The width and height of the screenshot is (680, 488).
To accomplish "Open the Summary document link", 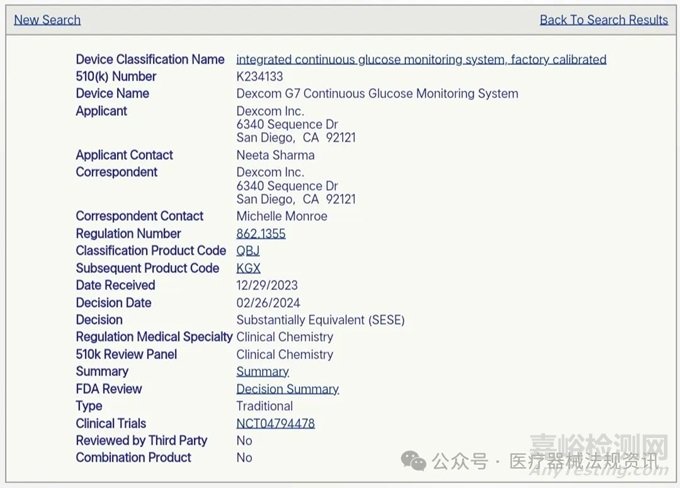I will [x=262, y=372].
